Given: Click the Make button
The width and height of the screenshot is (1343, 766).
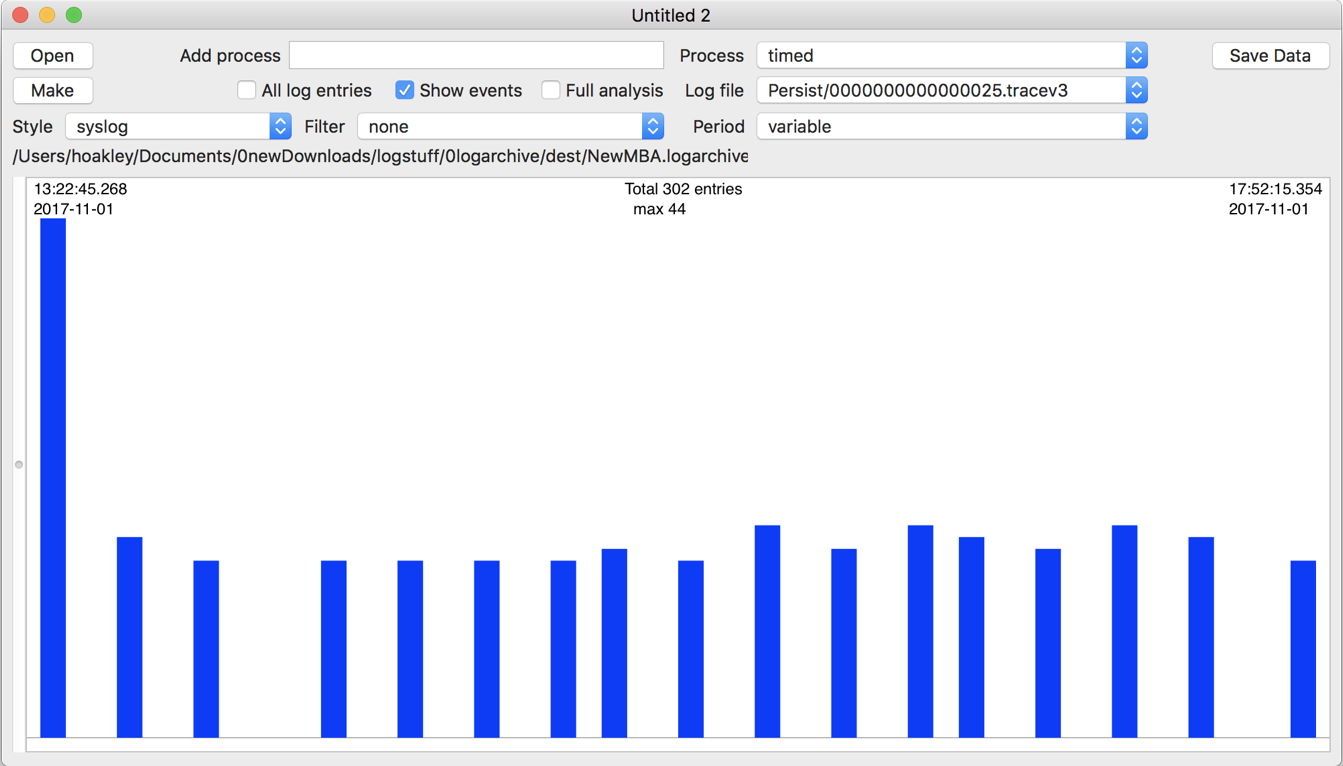Looking at the screenshot, I should point(52,90).
